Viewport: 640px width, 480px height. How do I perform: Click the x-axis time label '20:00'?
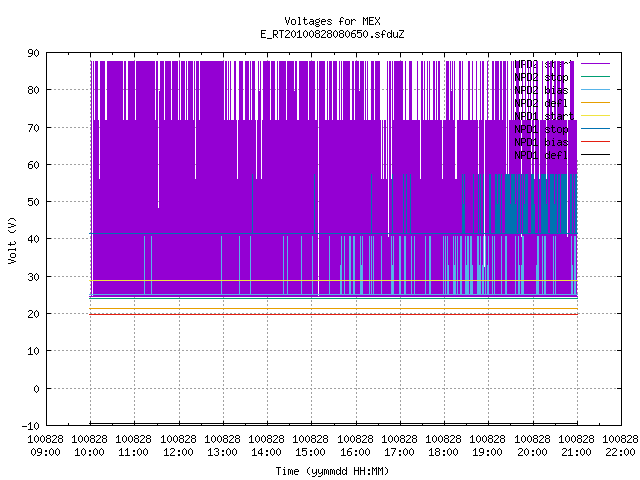533,453
